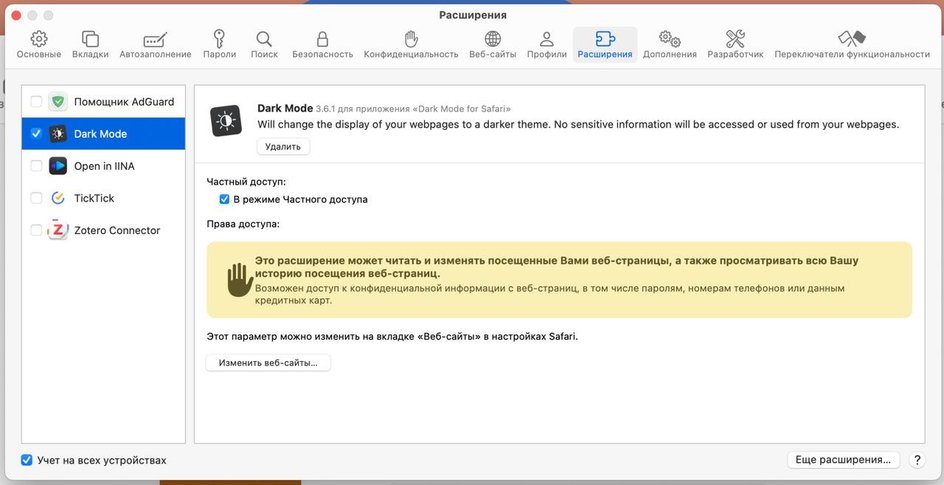
Task: Enable the Помощник AdGuard extension checkbox
Action: pyautogui.click(x=36, y=102)
